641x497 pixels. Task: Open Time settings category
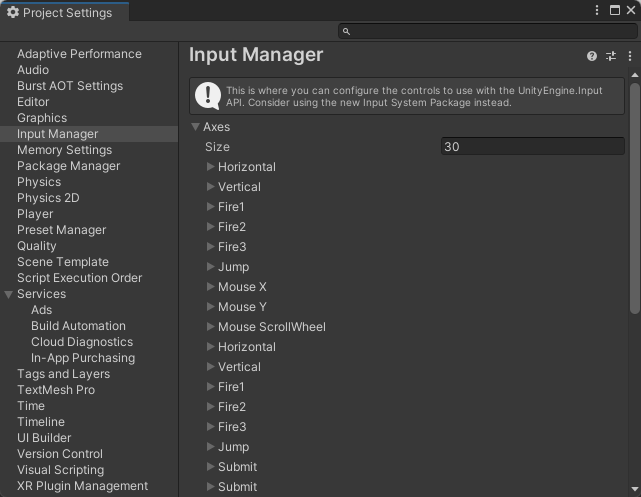point(31,406)
